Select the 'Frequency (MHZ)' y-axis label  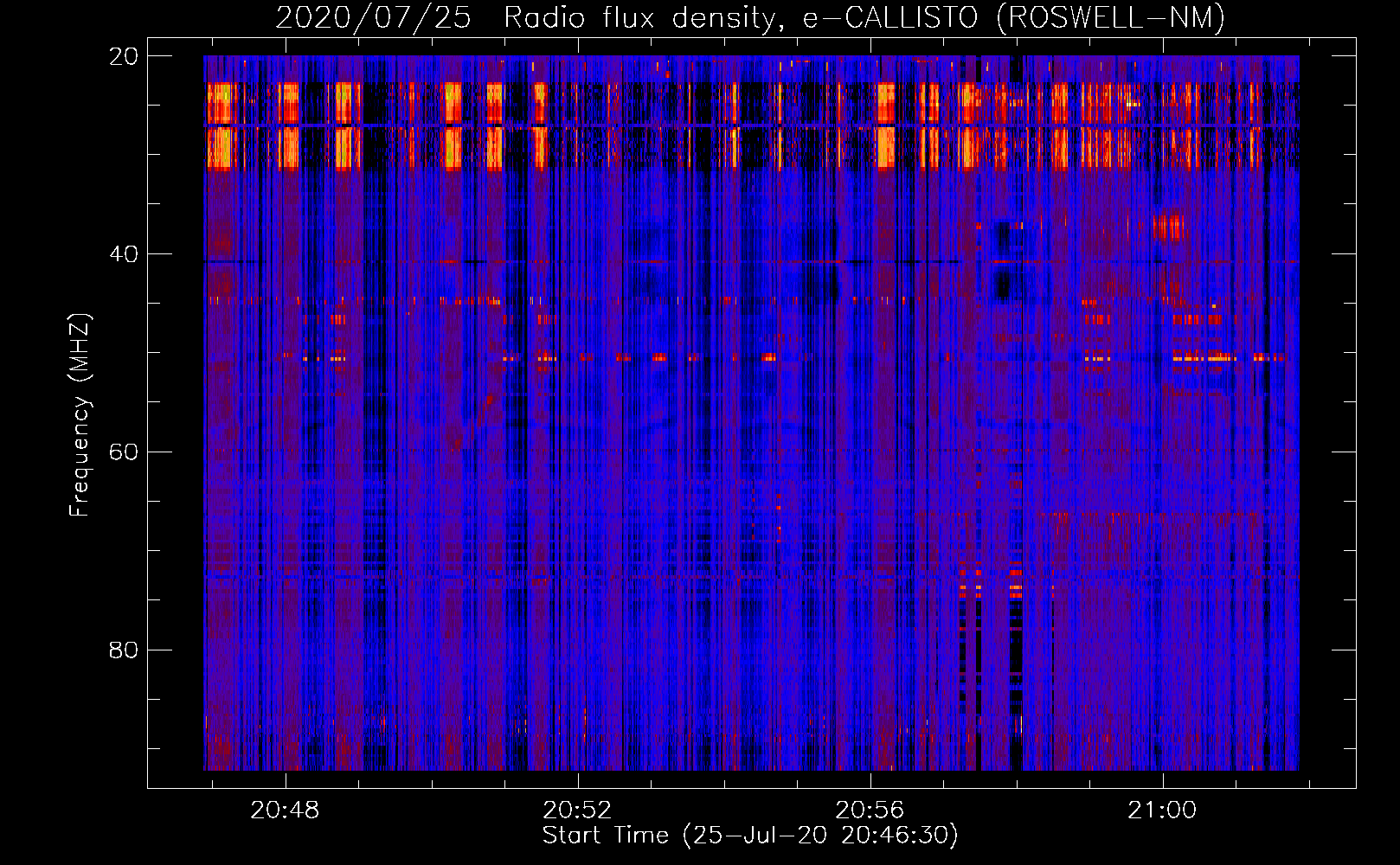point(80,414)
